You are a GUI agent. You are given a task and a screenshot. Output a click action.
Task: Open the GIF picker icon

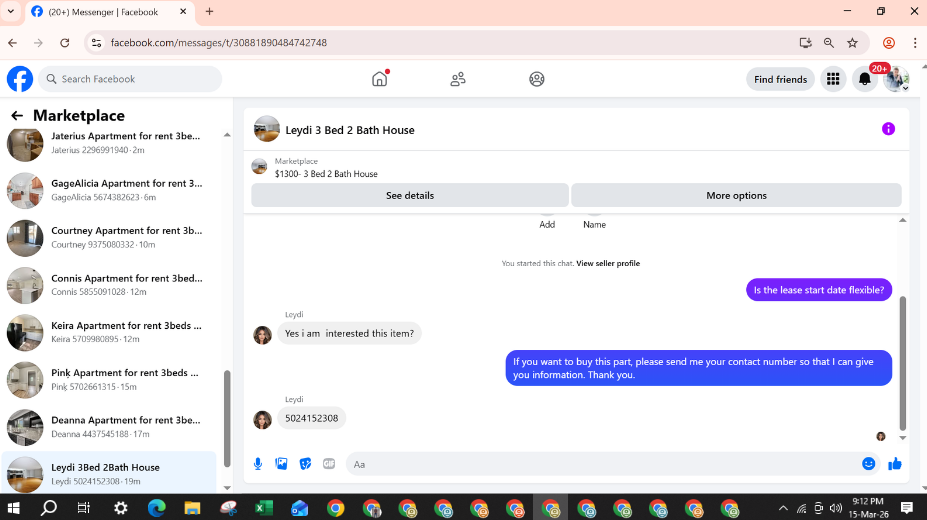(x=329, y=464)
